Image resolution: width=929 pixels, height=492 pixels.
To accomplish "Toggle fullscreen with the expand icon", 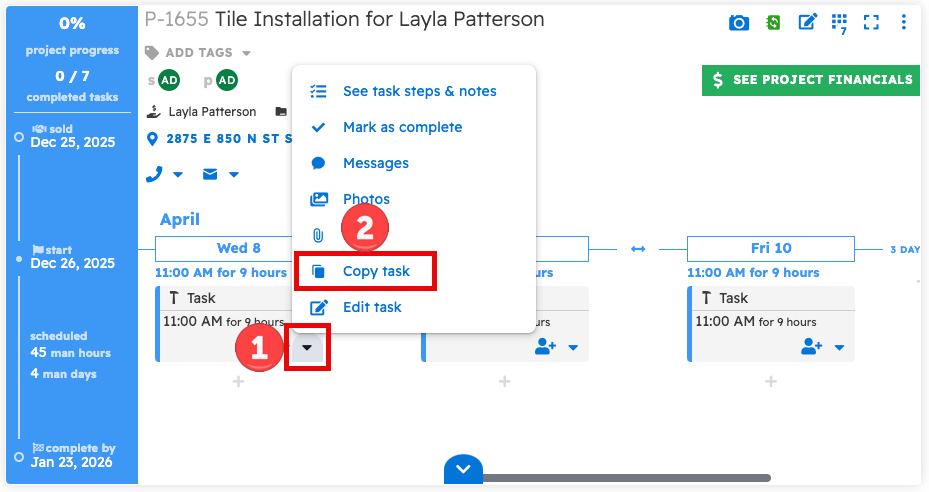I will coord(871,22).
